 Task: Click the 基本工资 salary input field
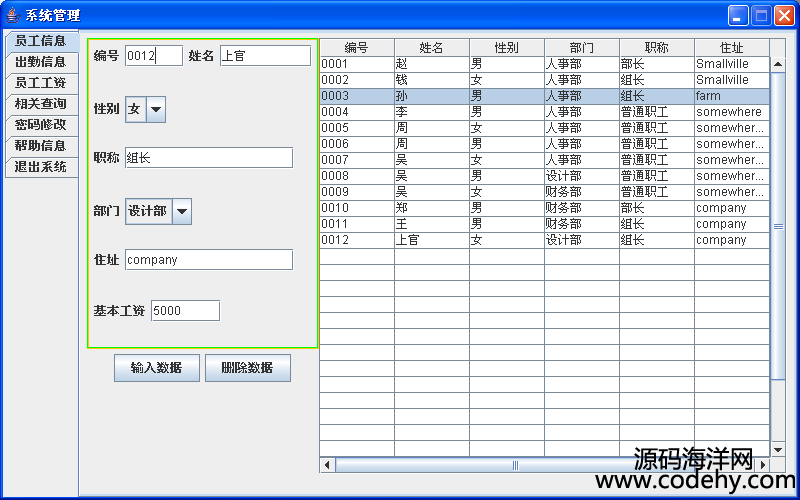(x=185, y=311)
